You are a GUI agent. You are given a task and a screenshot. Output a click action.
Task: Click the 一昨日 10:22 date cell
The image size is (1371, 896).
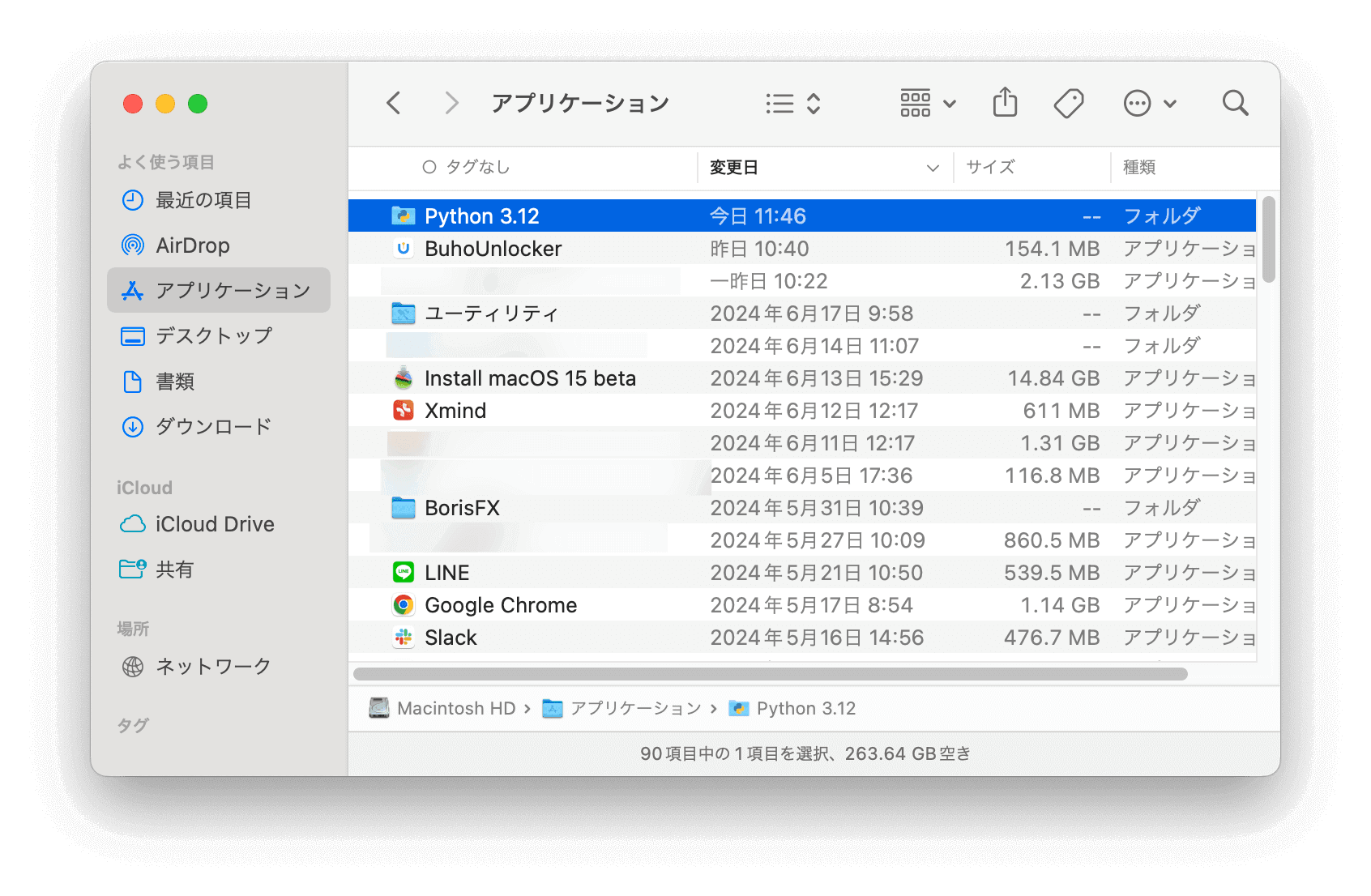pyautogui.click(x=768, y=281)
